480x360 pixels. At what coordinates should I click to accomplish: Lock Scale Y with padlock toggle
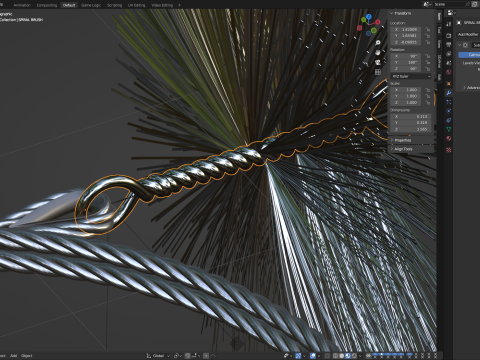[428, 96]
